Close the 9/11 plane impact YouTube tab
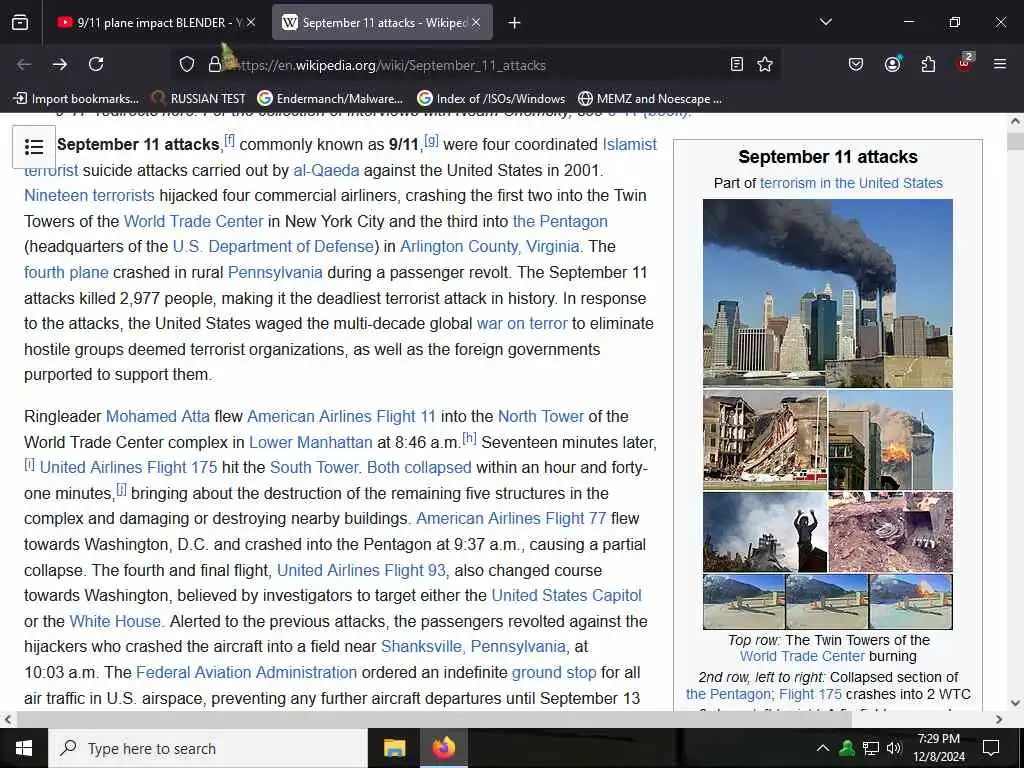Image resolution: width=1024 pixels, height=768 pixels. pos(251,23)
